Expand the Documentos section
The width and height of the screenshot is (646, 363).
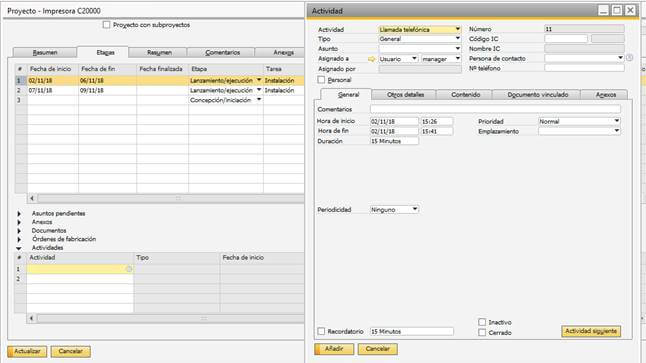point(19,231)
